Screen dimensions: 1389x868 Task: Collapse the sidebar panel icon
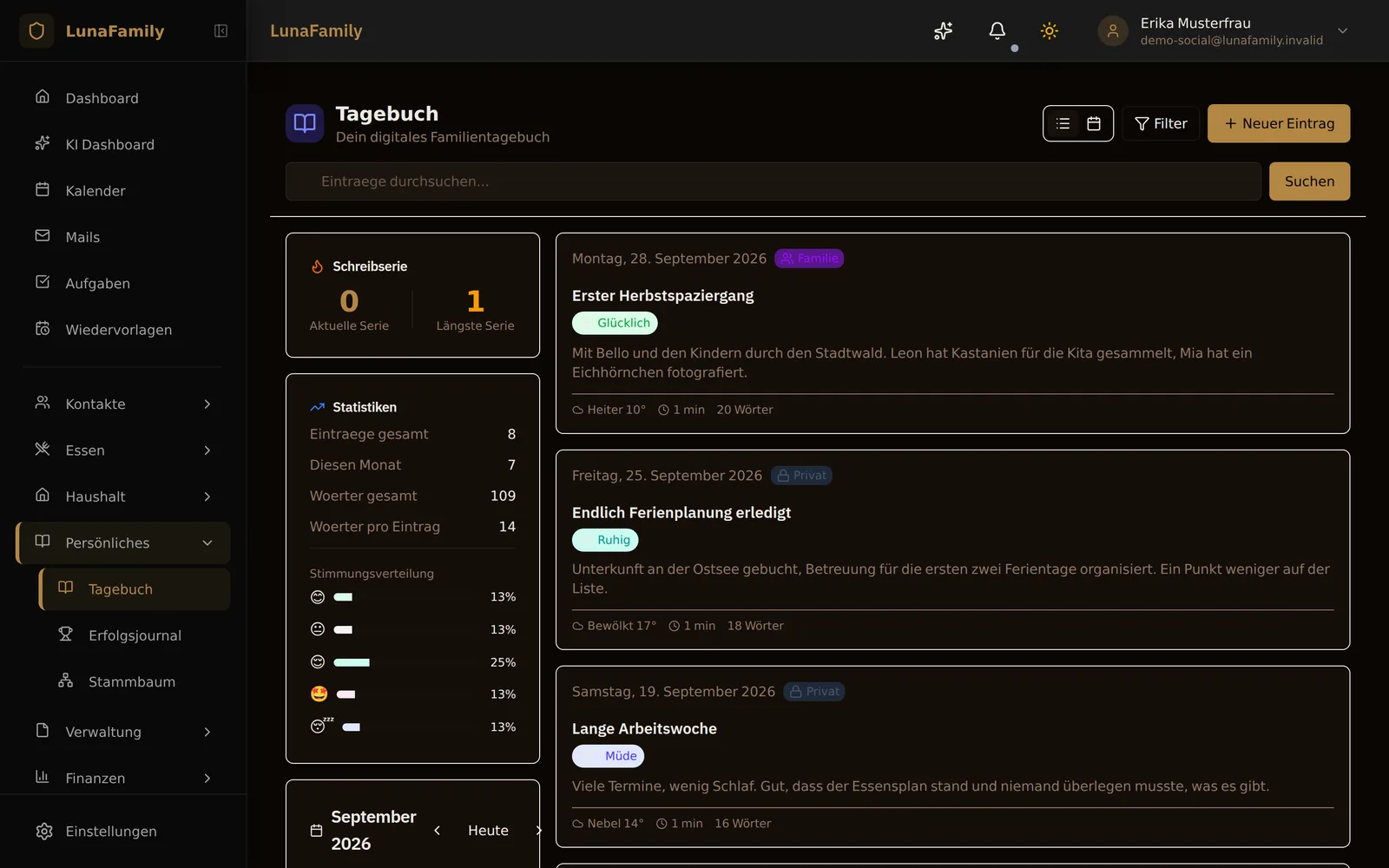pos(221,31)
